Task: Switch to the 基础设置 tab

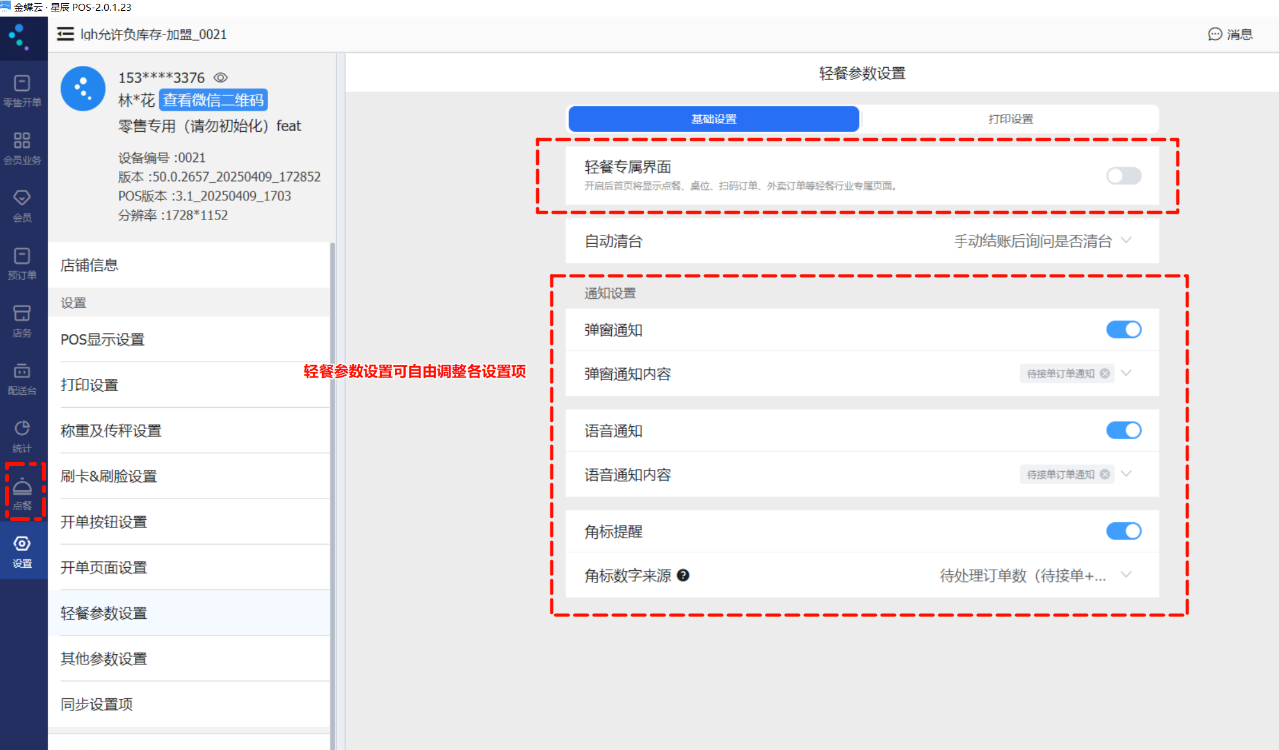Action: tap(714, 119)
